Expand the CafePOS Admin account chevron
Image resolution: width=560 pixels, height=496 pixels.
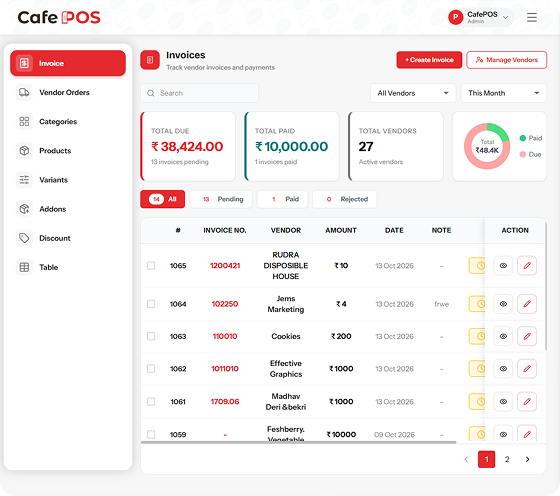click(x=505, y=17)
